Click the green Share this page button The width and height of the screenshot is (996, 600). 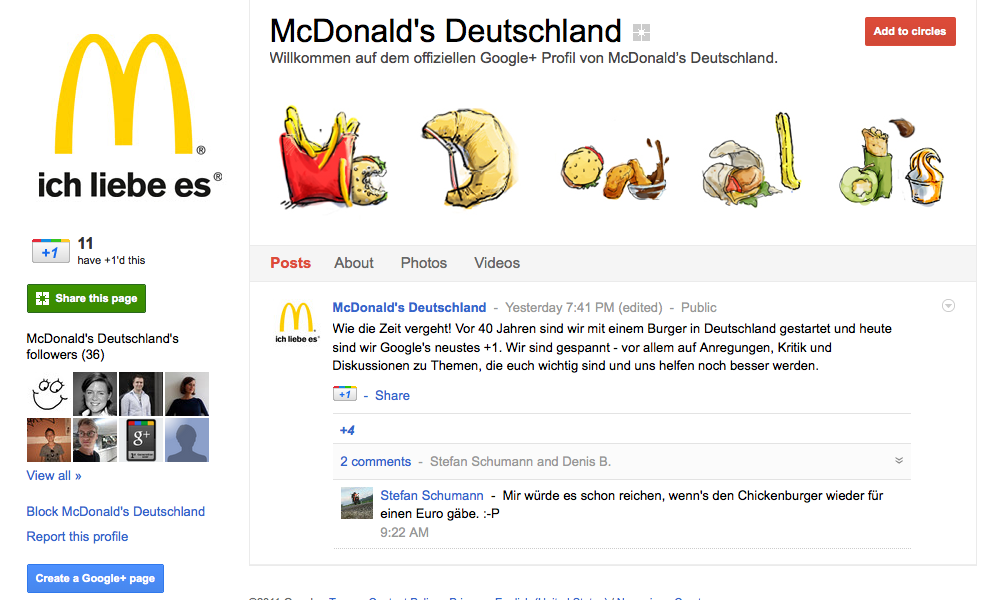tap(86, 298)
